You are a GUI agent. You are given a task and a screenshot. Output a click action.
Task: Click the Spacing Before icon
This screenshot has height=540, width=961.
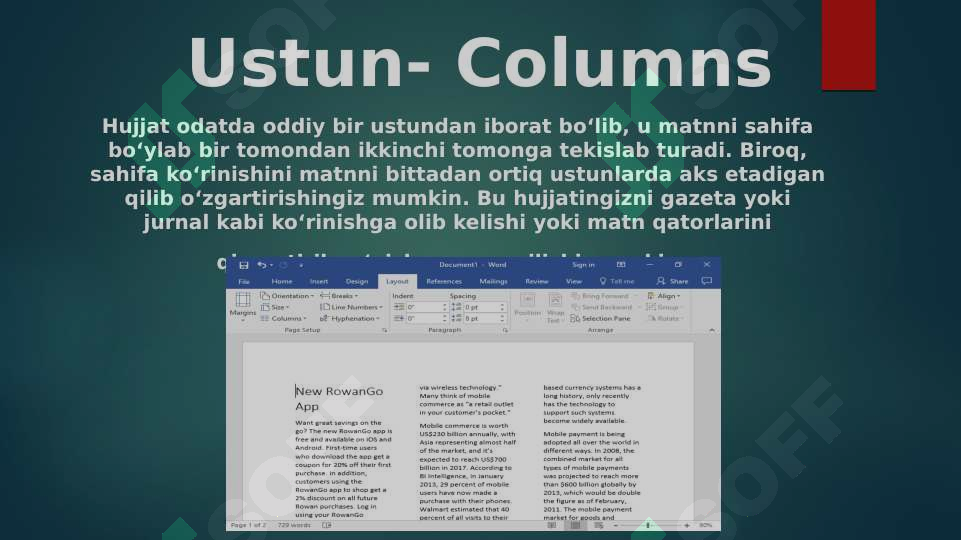(x=457, y=307)
